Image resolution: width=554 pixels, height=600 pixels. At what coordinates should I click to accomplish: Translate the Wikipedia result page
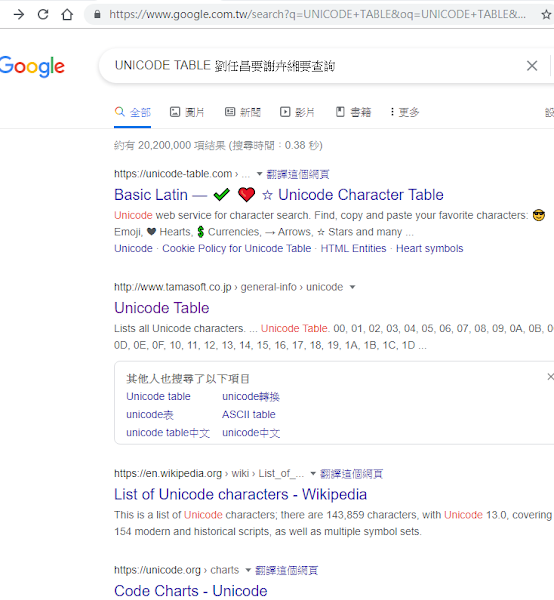coord(351,474)
